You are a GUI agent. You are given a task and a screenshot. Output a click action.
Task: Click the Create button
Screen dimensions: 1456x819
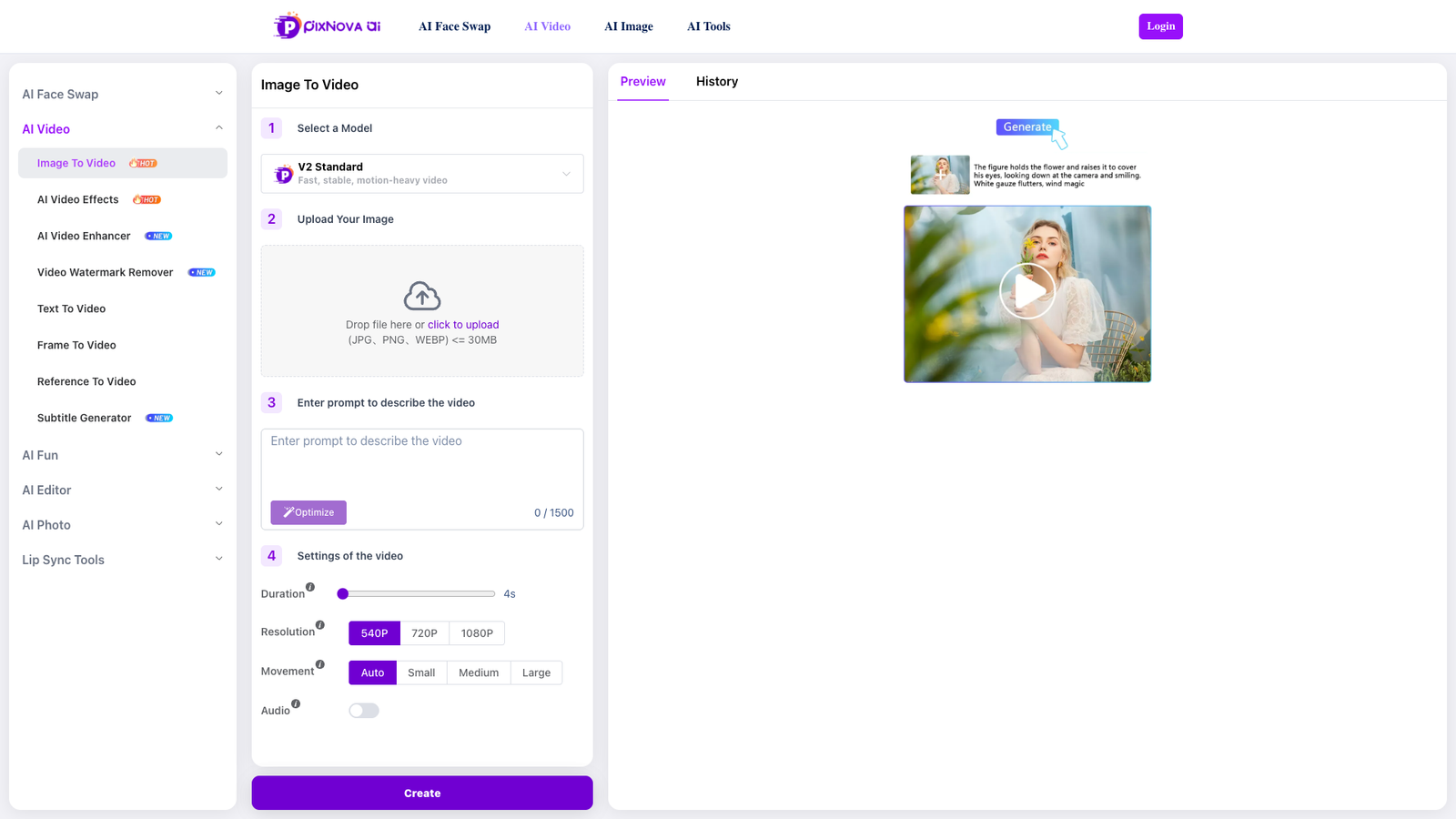pyautogui.click(x=422, y=793)
